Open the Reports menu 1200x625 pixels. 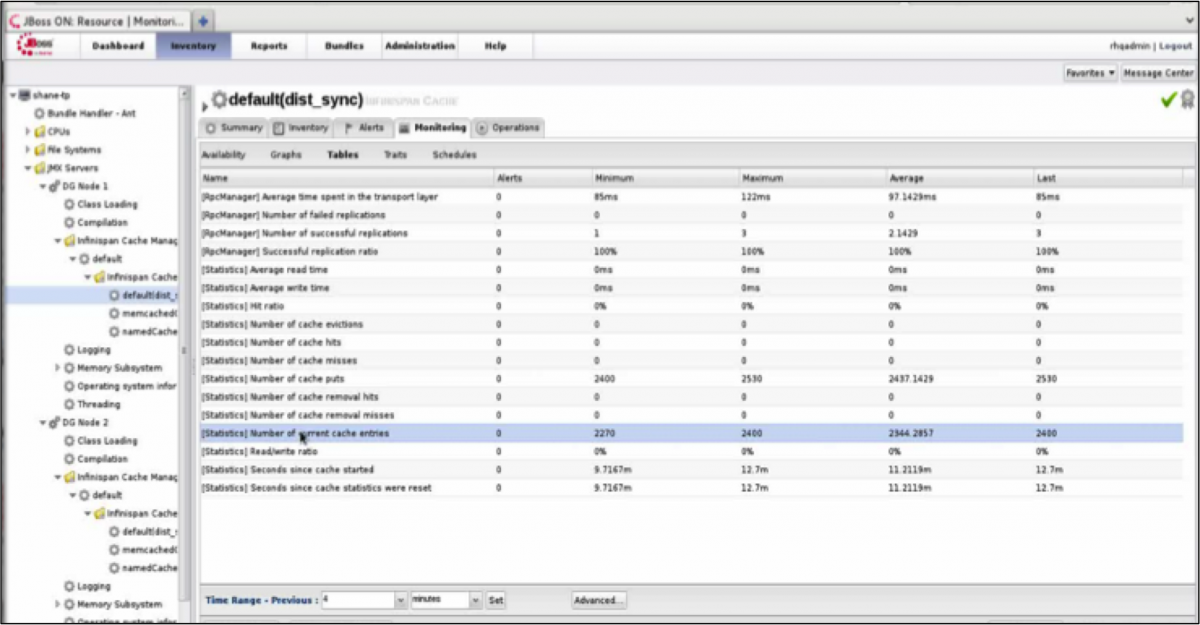pyautogui.click(x=269, y=46)
